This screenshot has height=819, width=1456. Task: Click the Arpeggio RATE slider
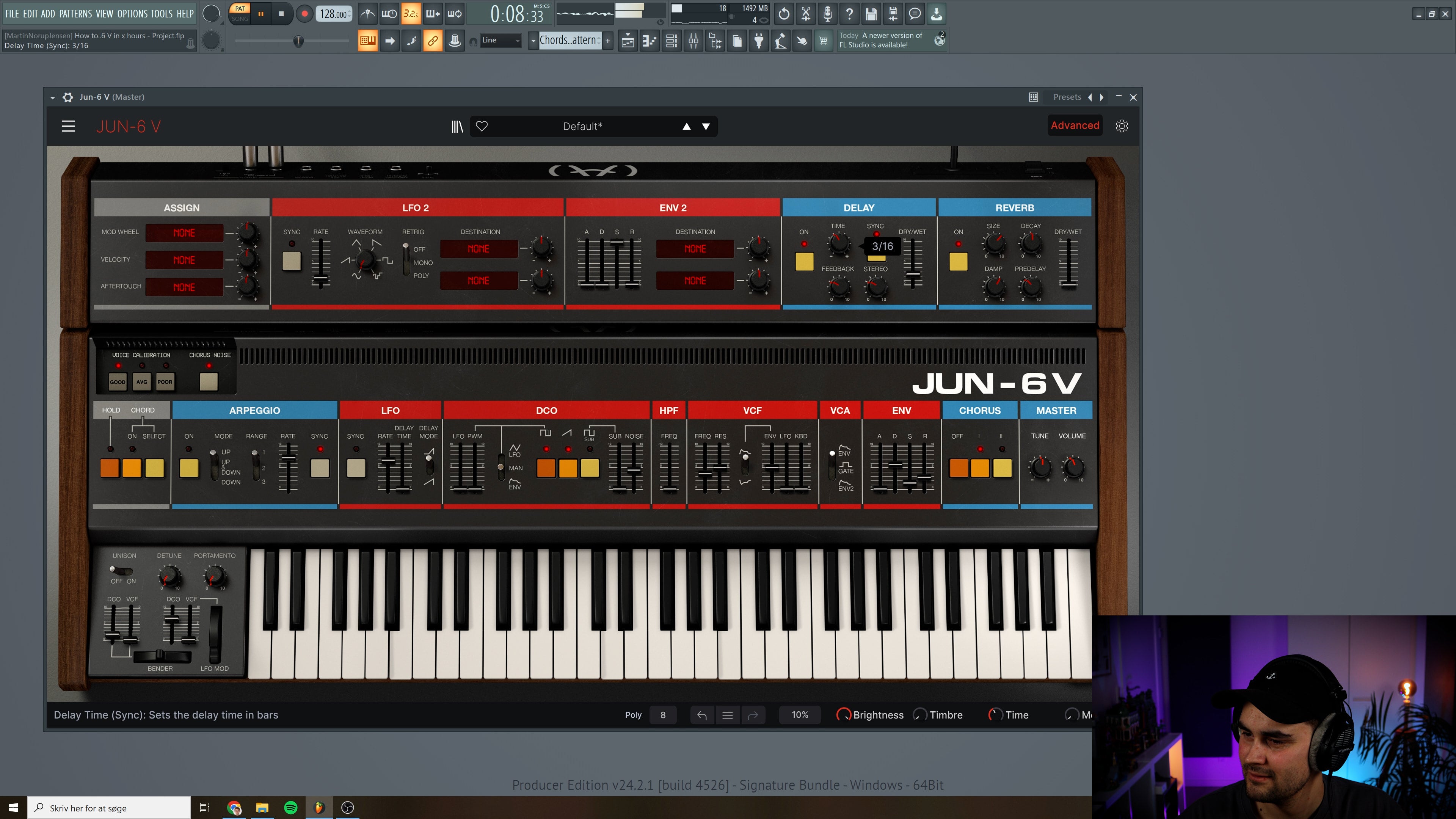point(288,468)
